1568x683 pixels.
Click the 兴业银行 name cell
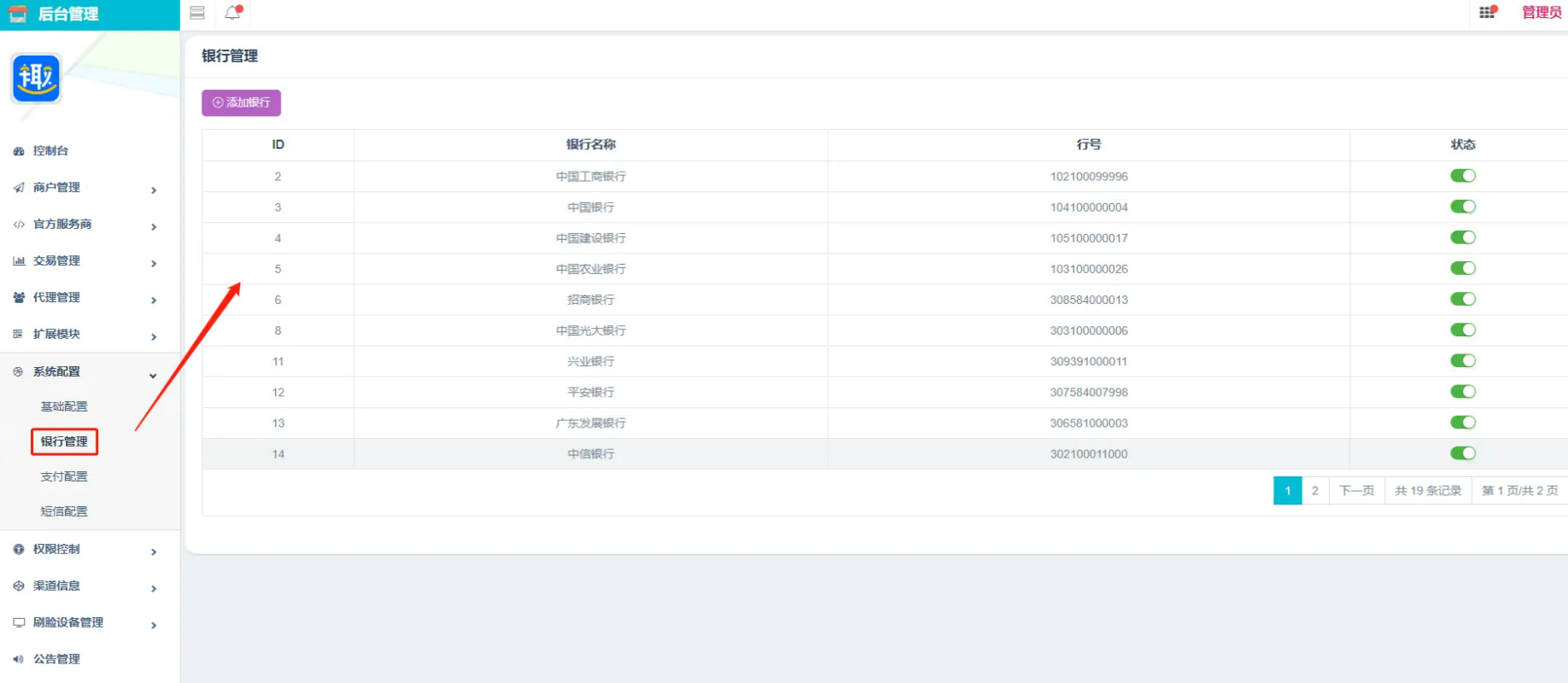coord(591,361)
